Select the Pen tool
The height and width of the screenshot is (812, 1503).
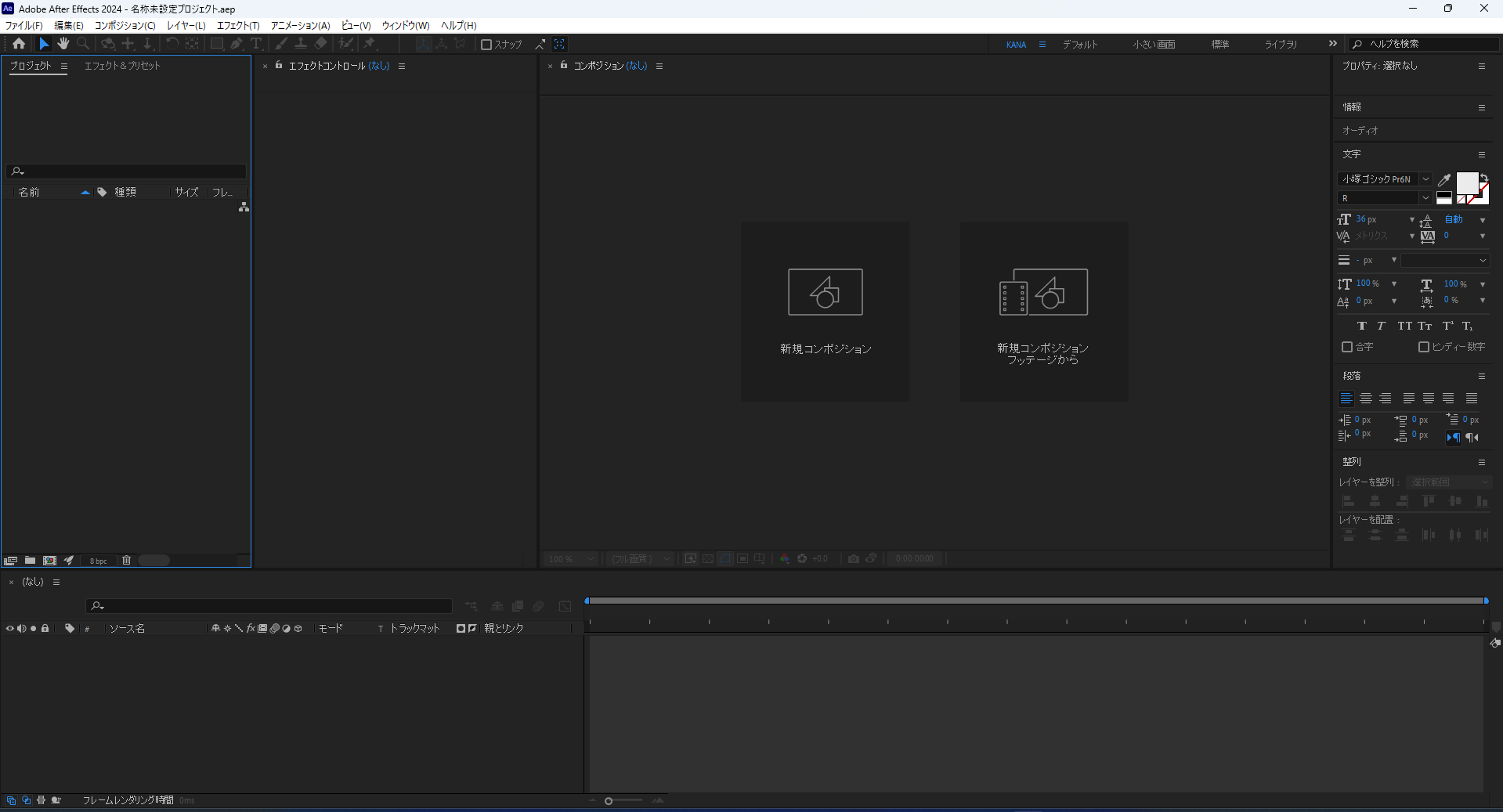(x=237, y=44)
